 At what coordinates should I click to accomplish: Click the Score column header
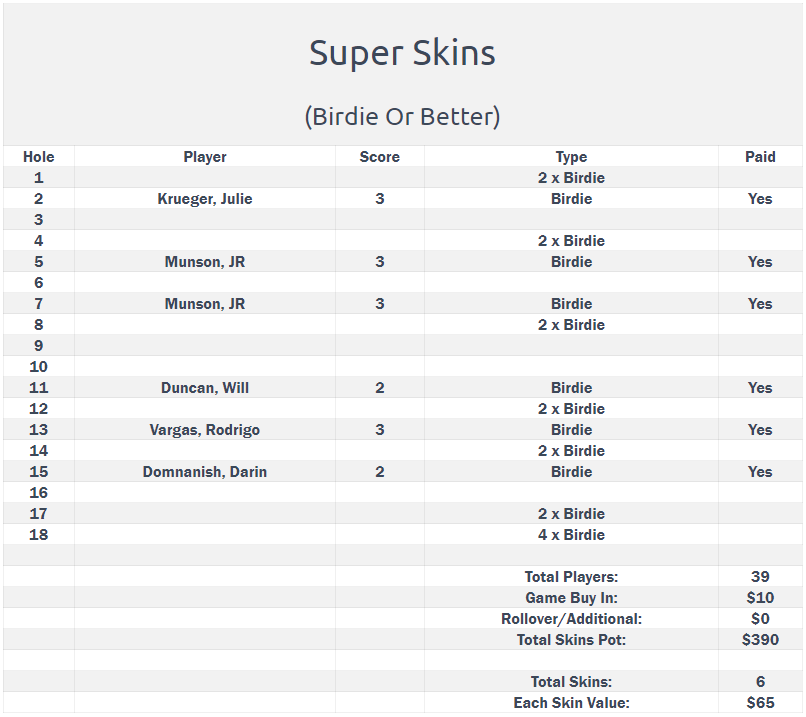coord(379,157)
